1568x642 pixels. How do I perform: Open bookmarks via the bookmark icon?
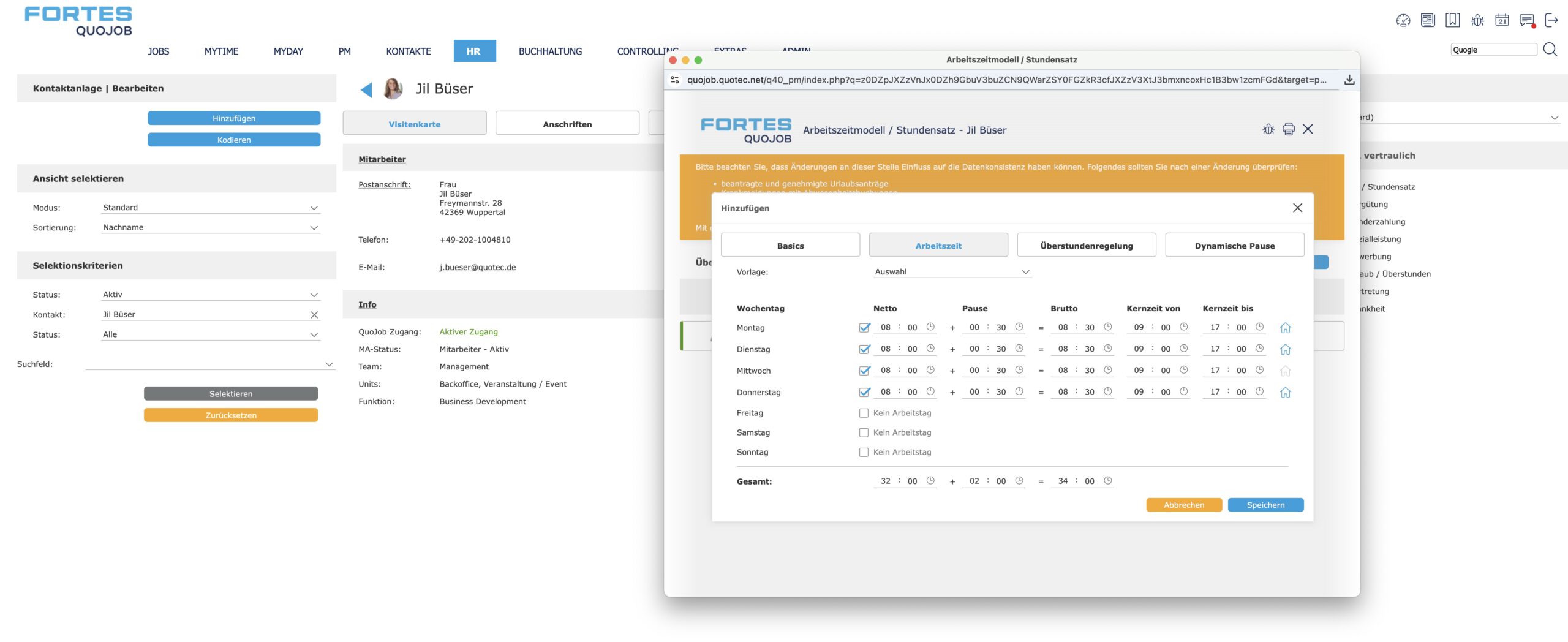(x=1453, y=20)
